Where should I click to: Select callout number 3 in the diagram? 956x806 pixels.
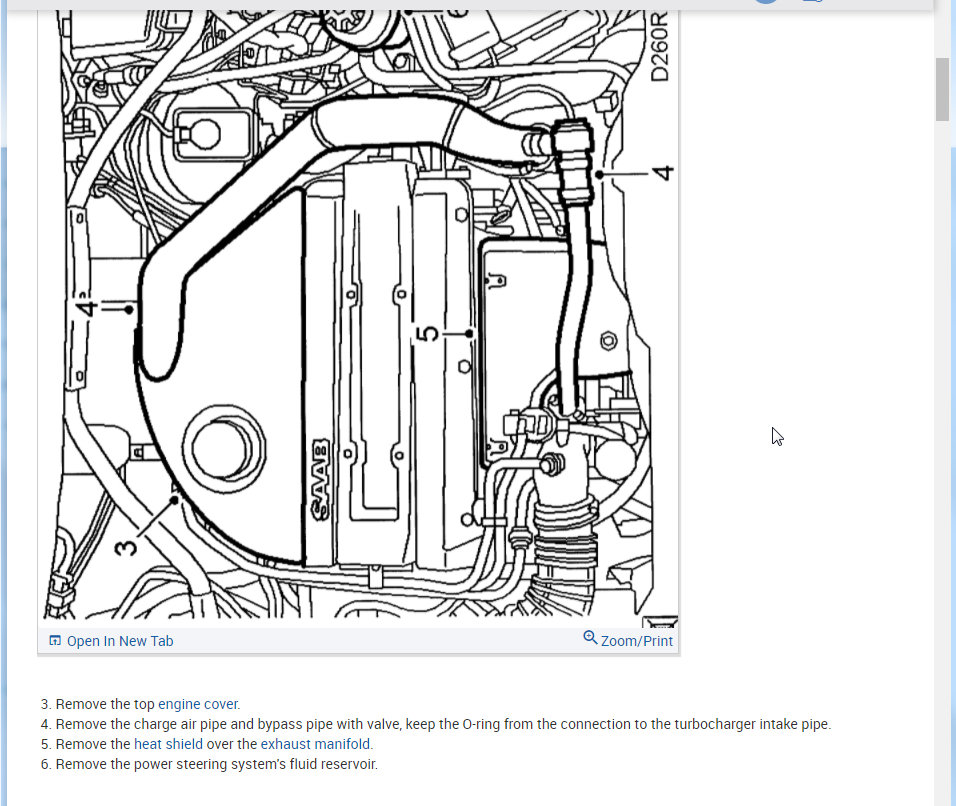coord(126,548)
